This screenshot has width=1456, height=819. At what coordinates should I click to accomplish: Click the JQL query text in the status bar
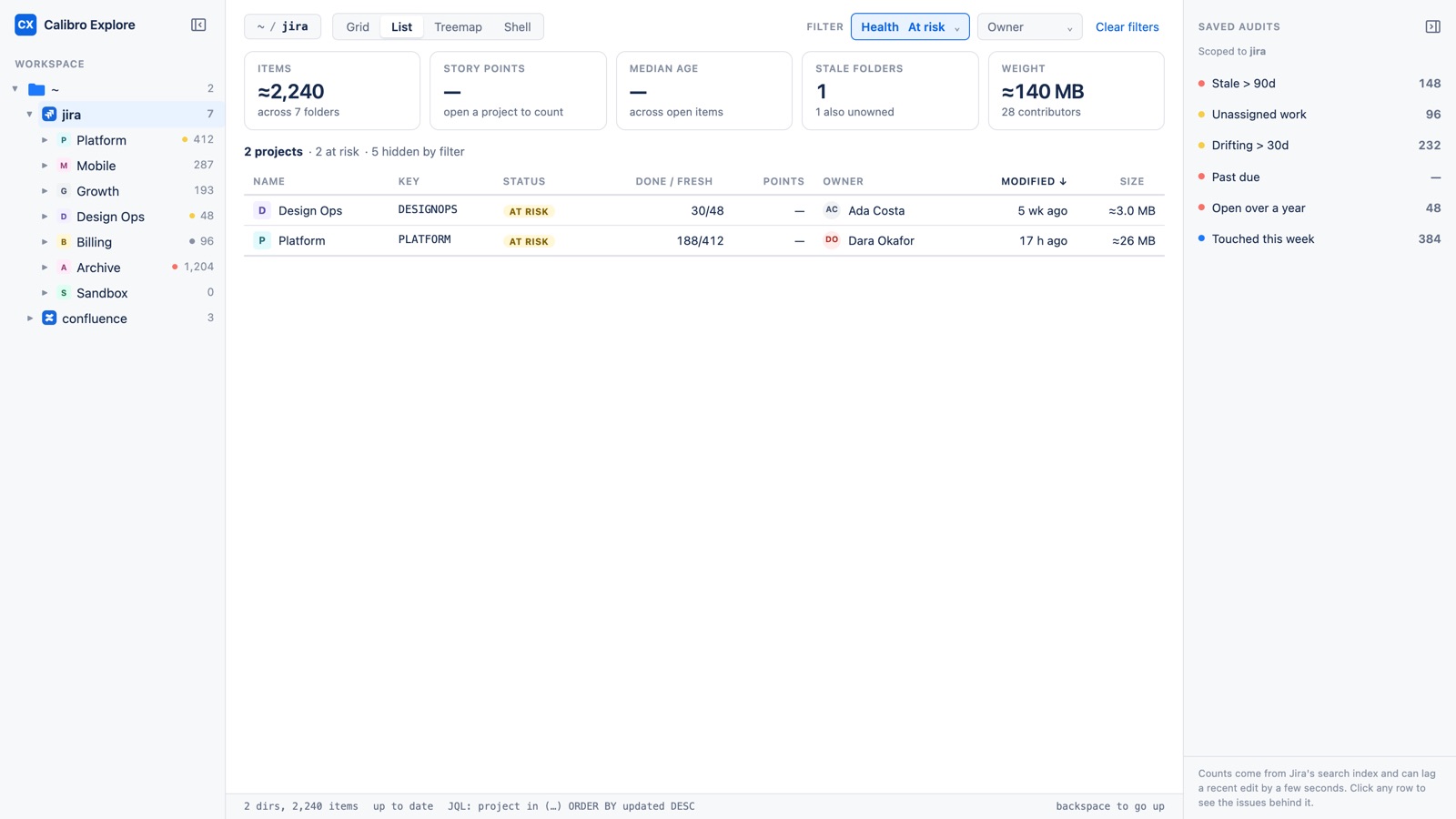pyautogui.click(x=571, y=806)
